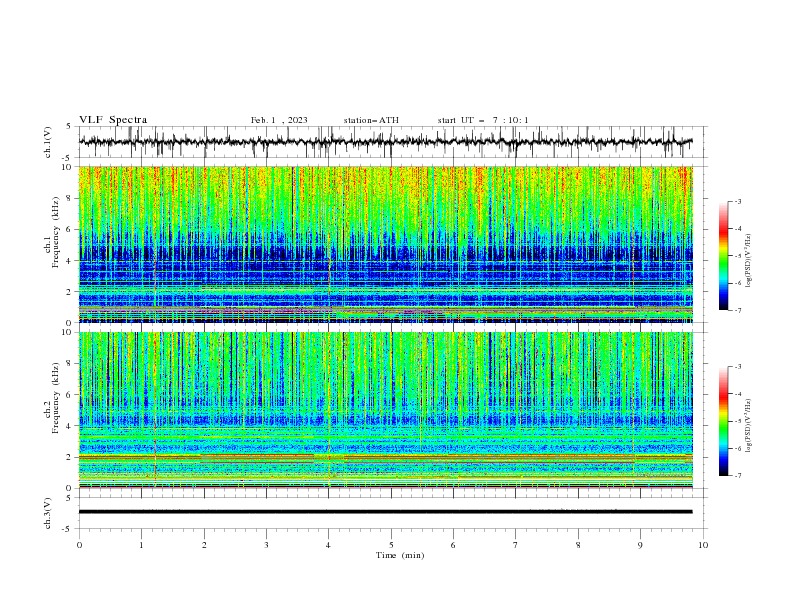Click the ch.2 'Frequency (kHz)' axis label
This screenshot has width=792, height=612.
[56, 397]
